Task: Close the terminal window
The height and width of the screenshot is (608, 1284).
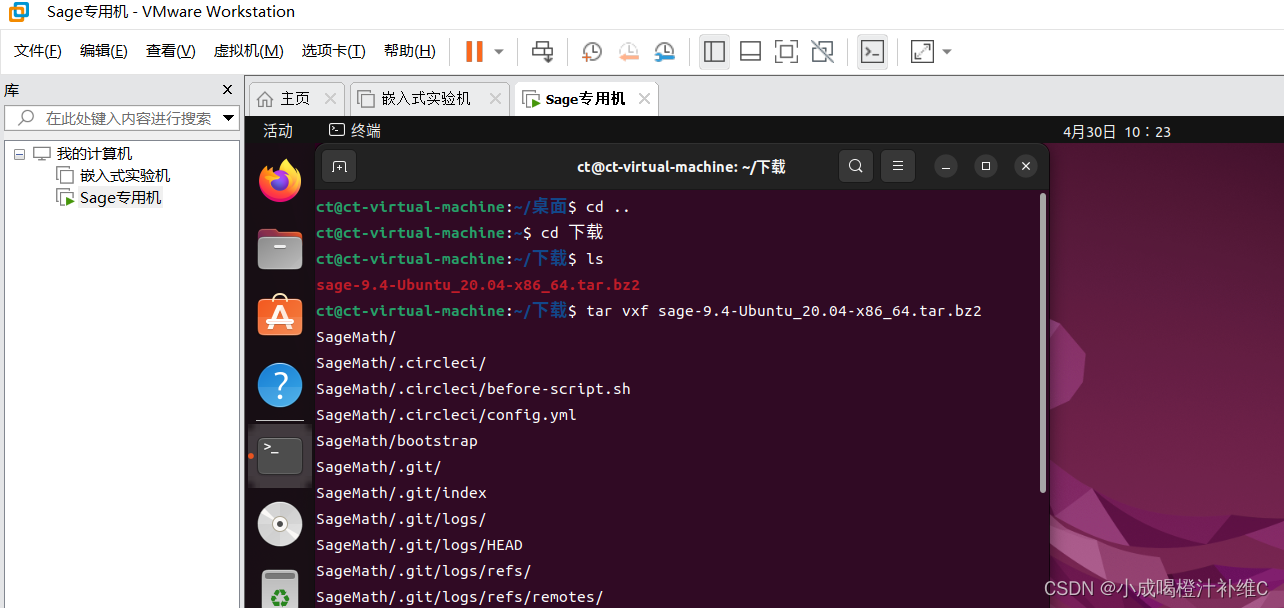Action: click(x=1025, y=167)
